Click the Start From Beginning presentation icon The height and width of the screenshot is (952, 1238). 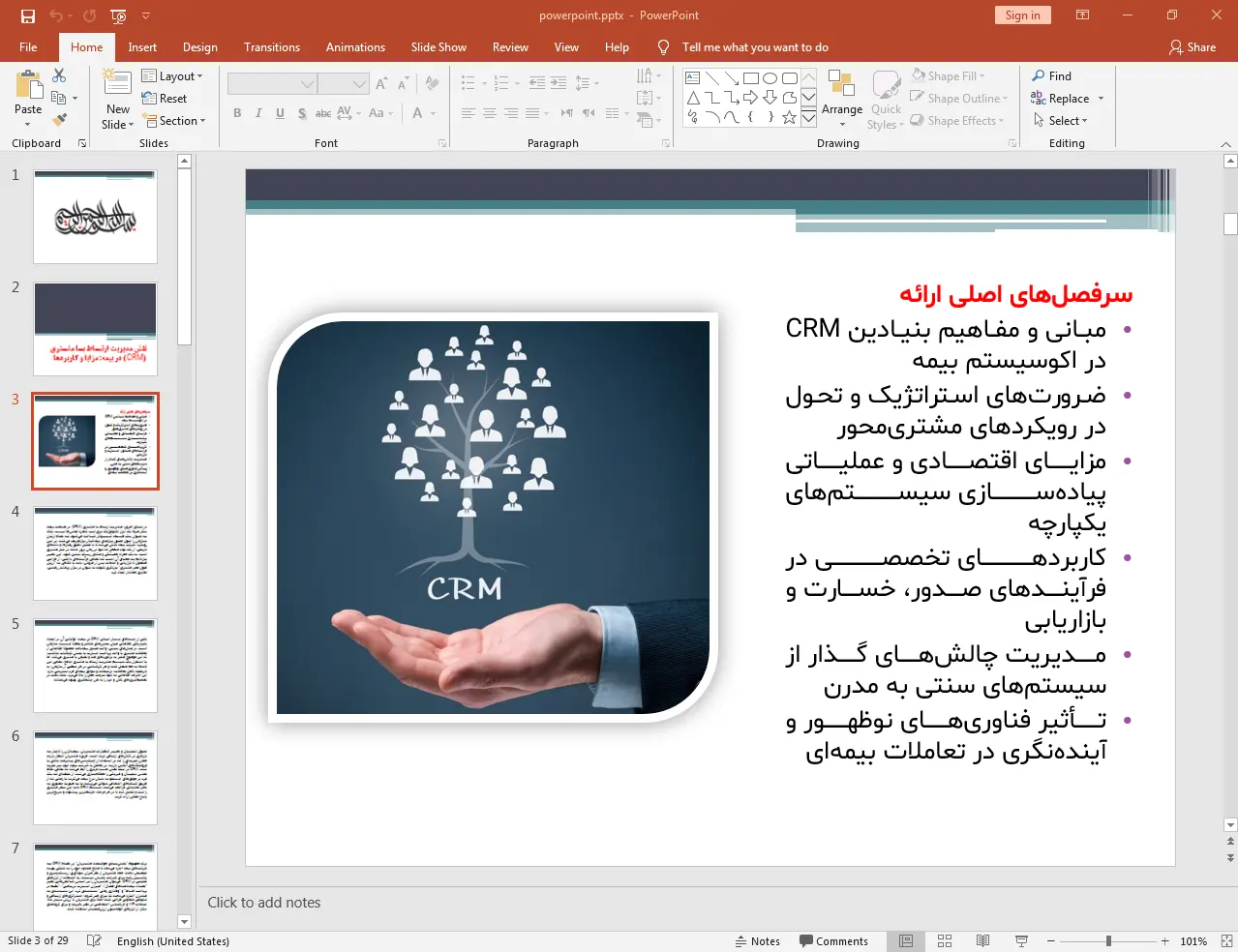point(119,15)
